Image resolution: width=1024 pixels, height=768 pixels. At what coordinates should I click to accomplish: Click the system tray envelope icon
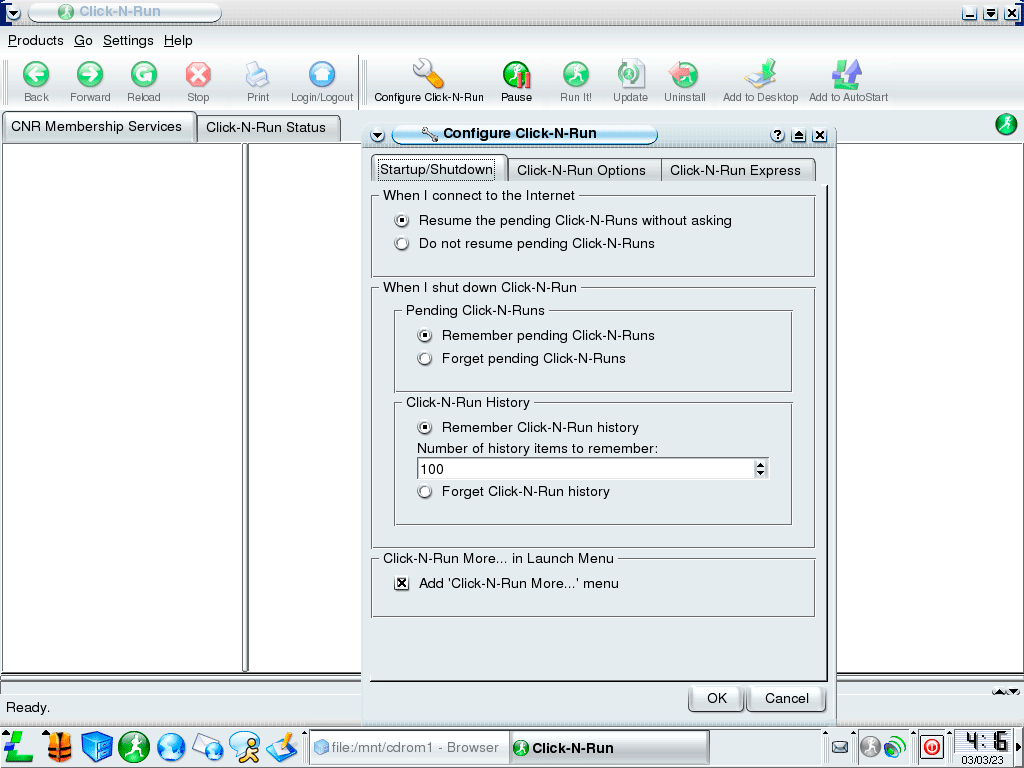pos(840,747)
